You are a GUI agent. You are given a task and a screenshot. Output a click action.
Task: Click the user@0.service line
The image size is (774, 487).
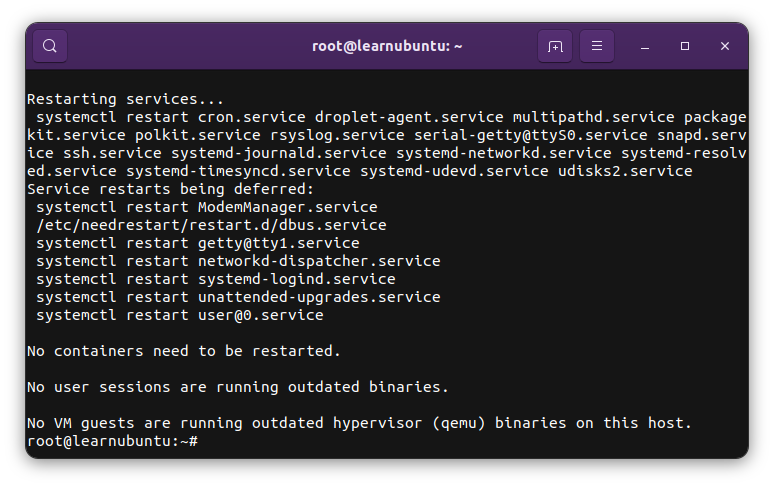pyautogui.click(x=180, y=315)
